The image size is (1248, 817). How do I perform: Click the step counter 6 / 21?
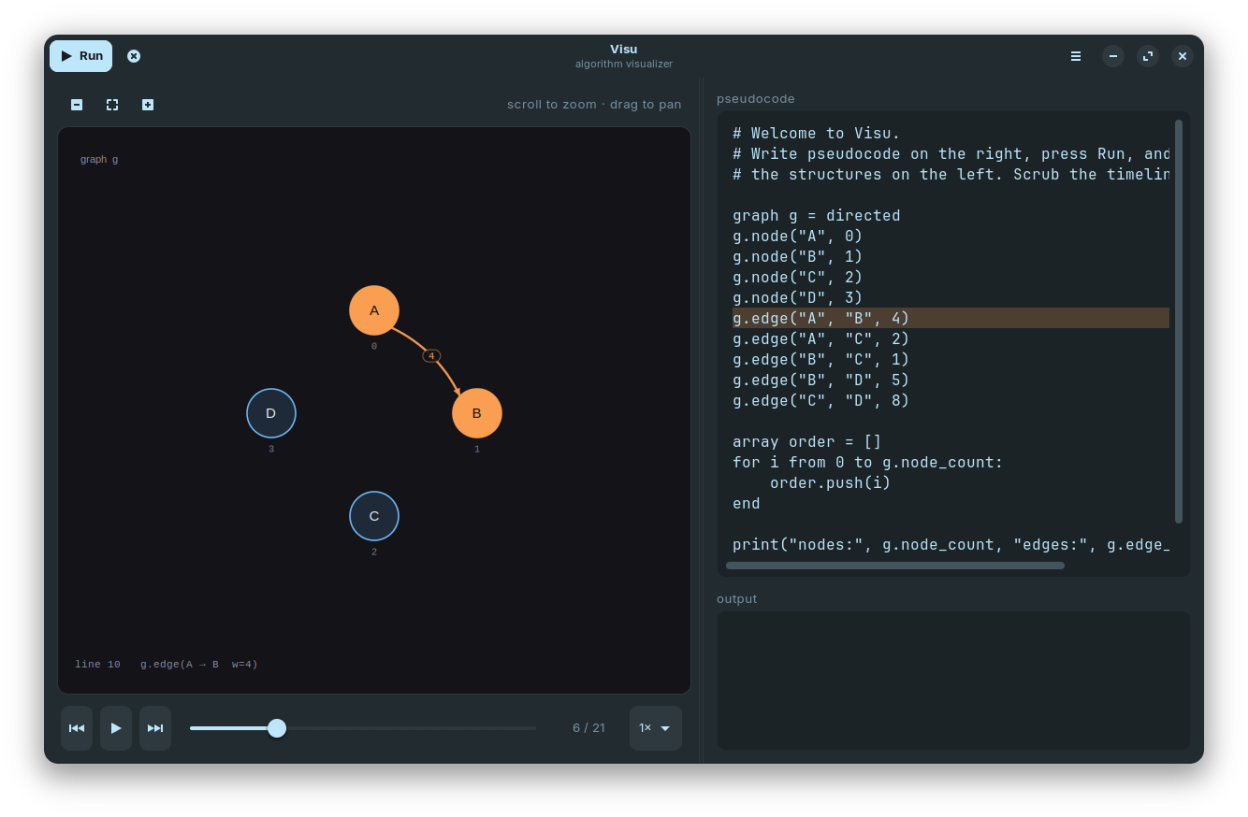pos(589,728)
